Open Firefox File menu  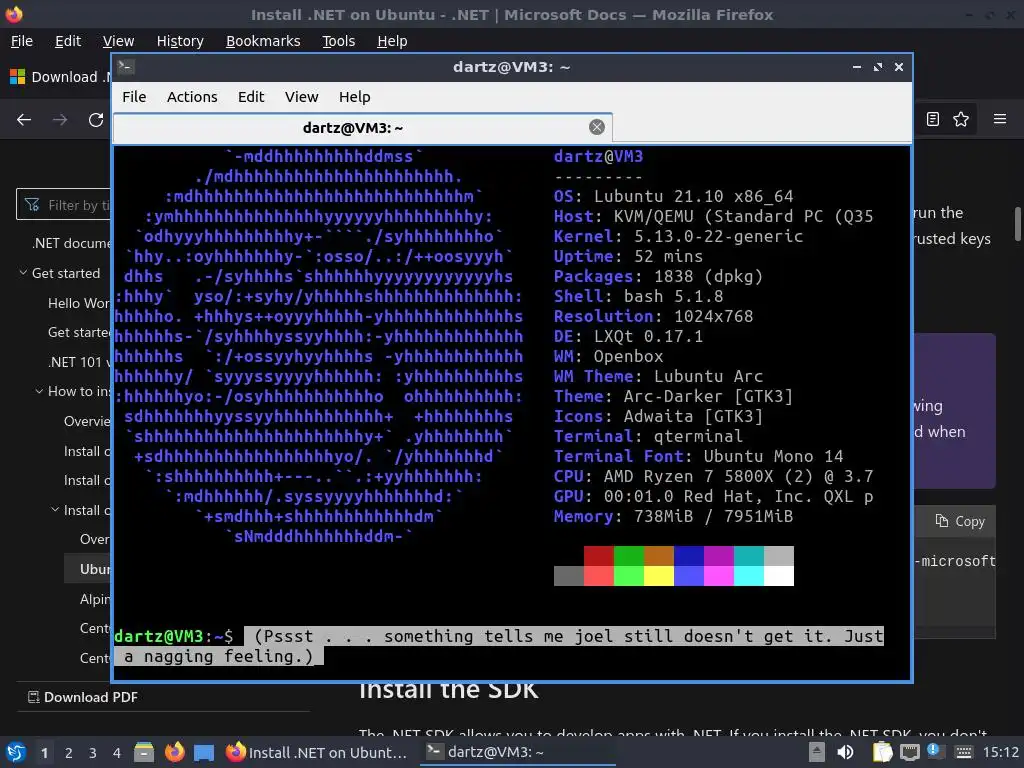click(22, 41)
